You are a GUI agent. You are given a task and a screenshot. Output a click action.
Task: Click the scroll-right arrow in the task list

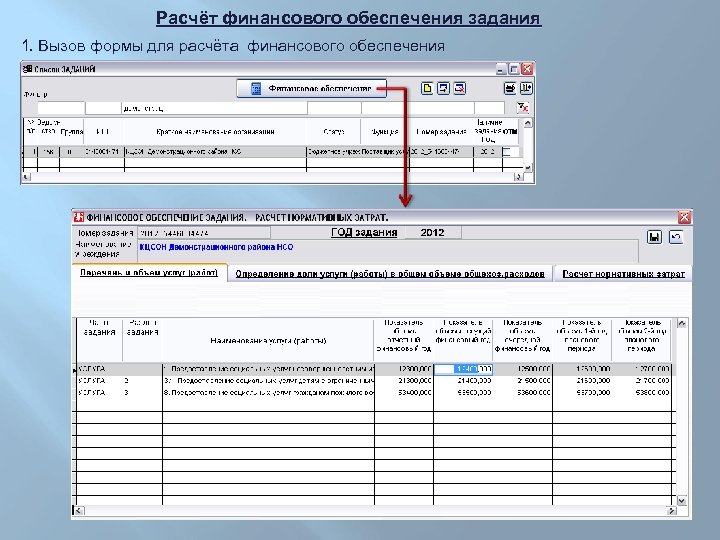(x=518, y=177)
